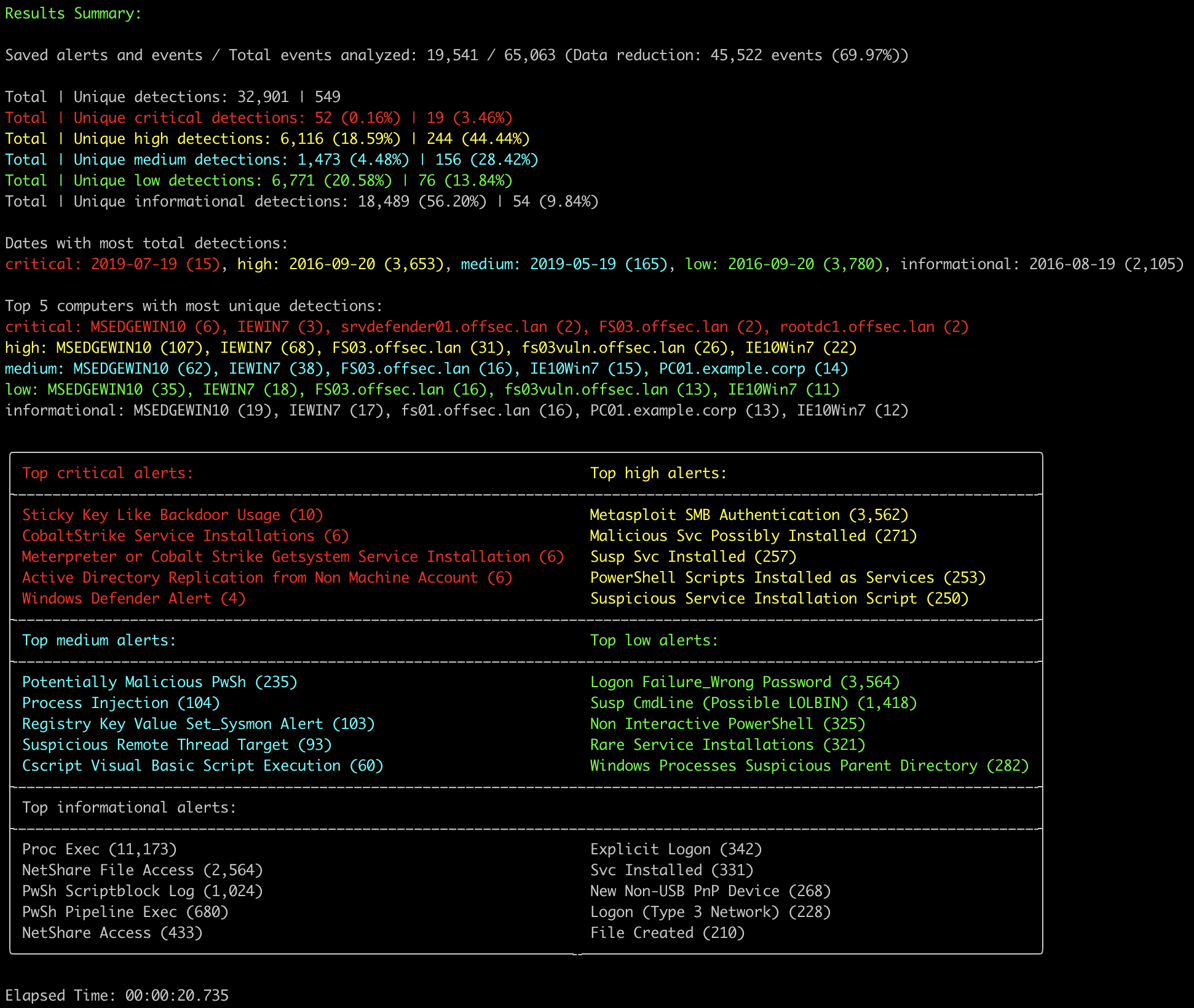
Task: Click Logon Failure_Wrong Password entry
Action: pos(744,682)
